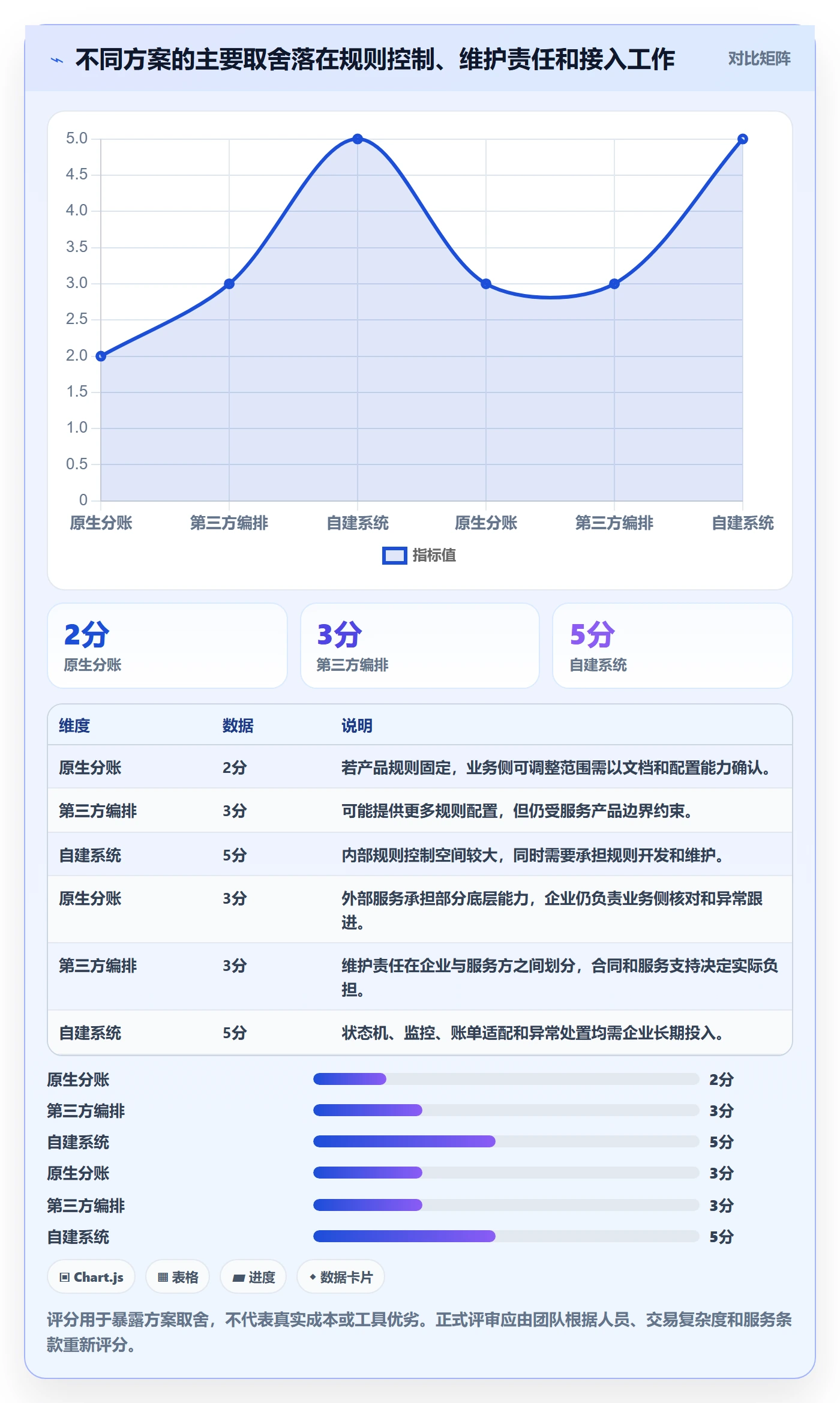Click the y-axis label 4.5
Viewport: 840px width, 1403px height.
(77, 175)
